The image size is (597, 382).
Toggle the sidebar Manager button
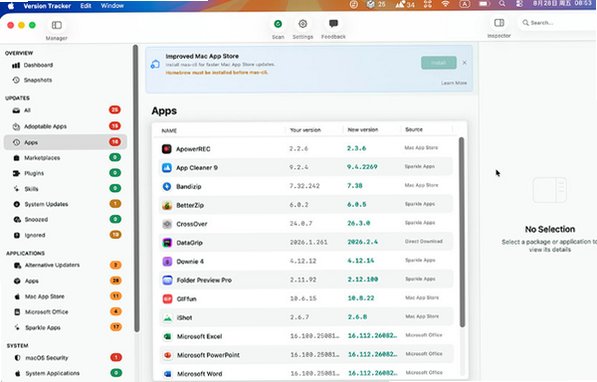click(x=57, y=25)
